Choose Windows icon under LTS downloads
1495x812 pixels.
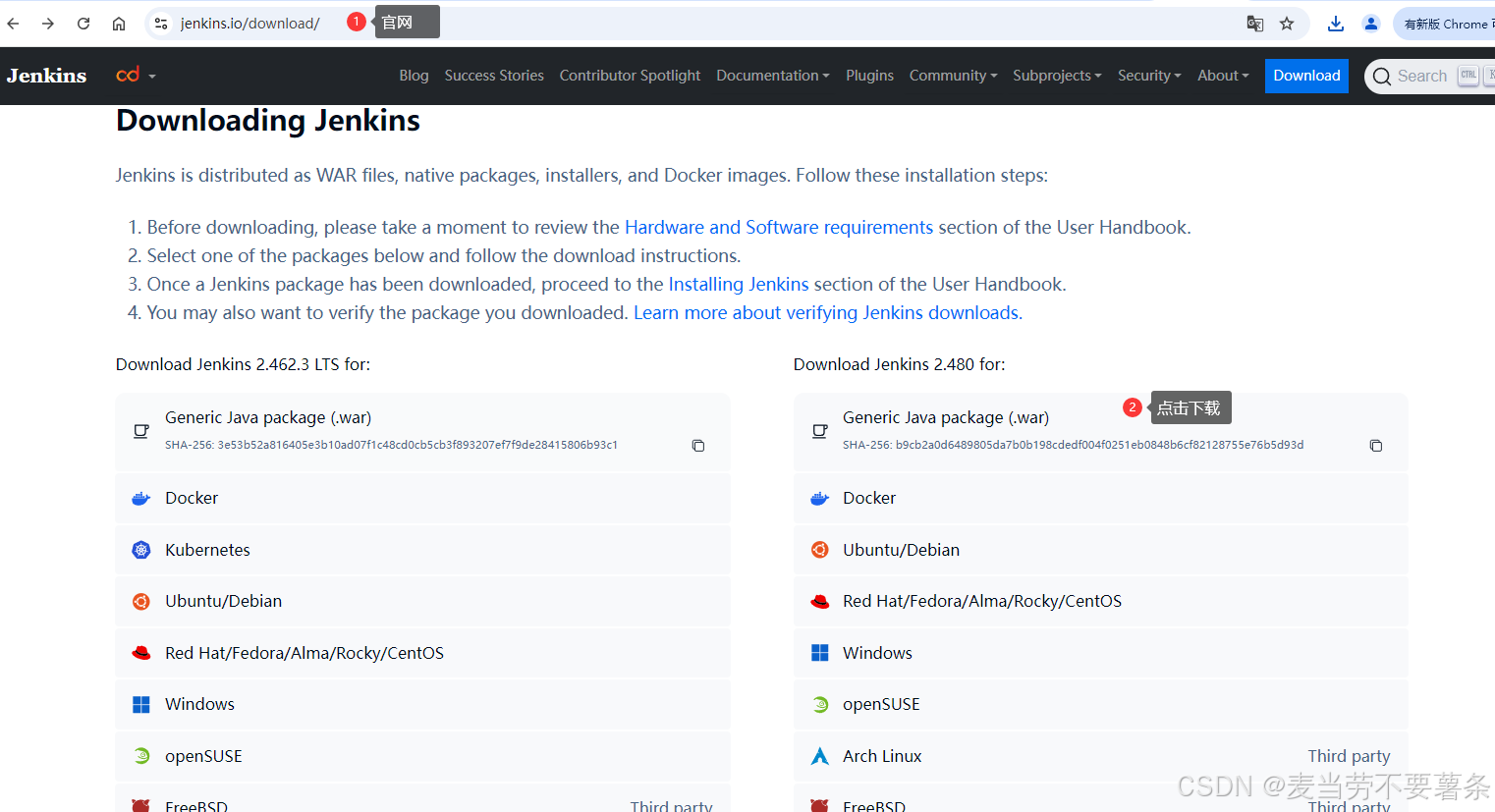pyautogui.click(x=141, y=704)
